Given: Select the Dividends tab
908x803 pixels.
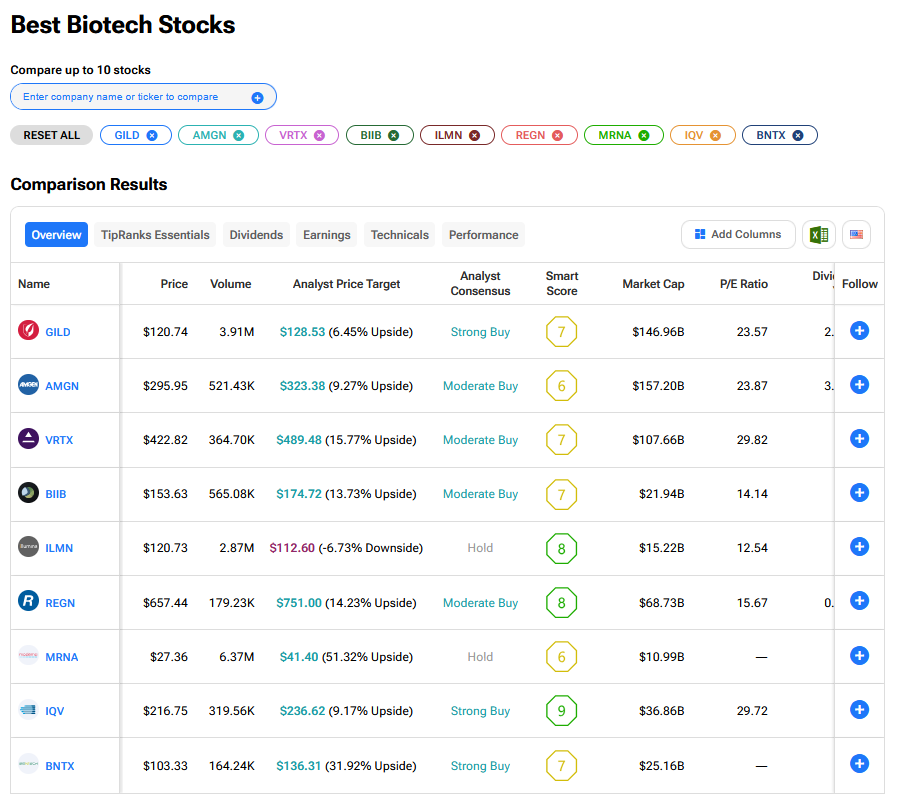Looking at the screenshot, I should [x=256, y=235].
